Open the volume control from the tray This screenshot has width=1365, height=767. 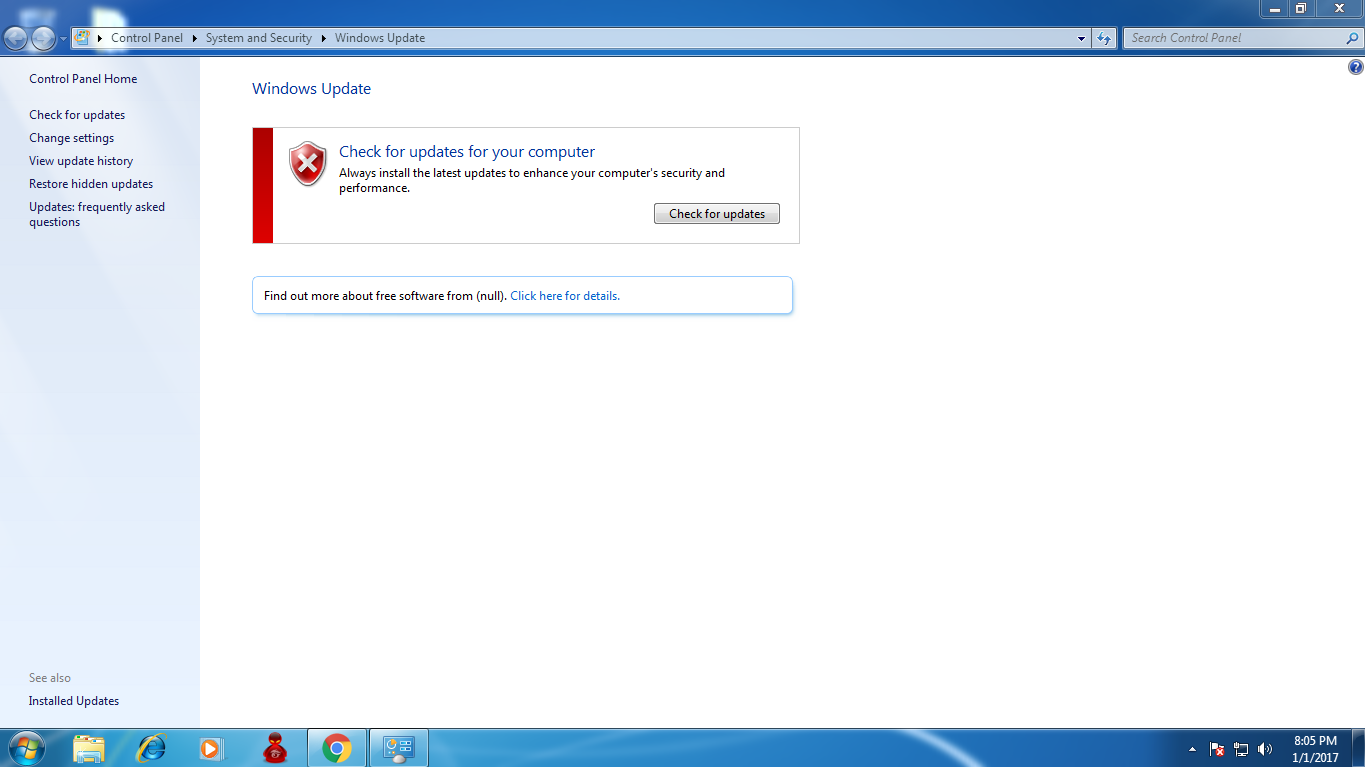(1264, 748)
